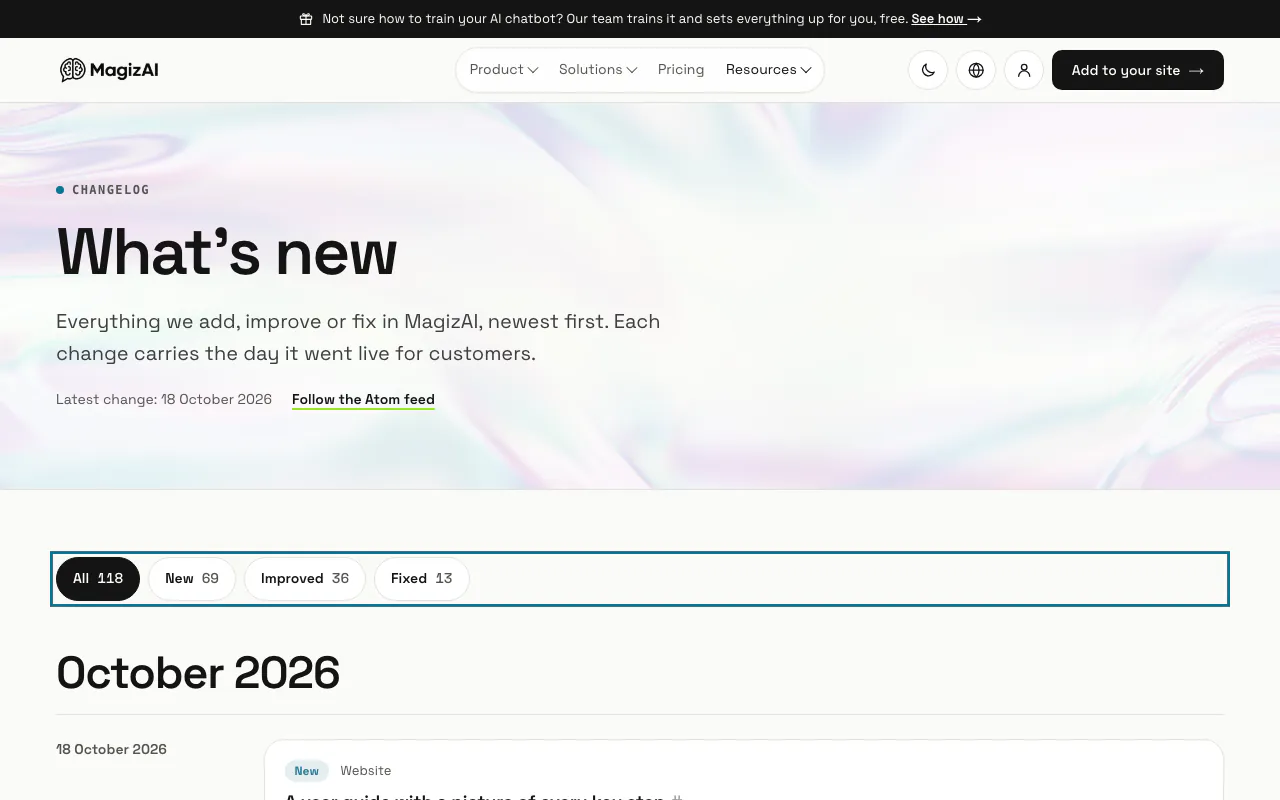The width and height of the screenshot is (1280, 800).
Task: Toggle dark mode with the moon icon
Action: click(x=928, y=70)
